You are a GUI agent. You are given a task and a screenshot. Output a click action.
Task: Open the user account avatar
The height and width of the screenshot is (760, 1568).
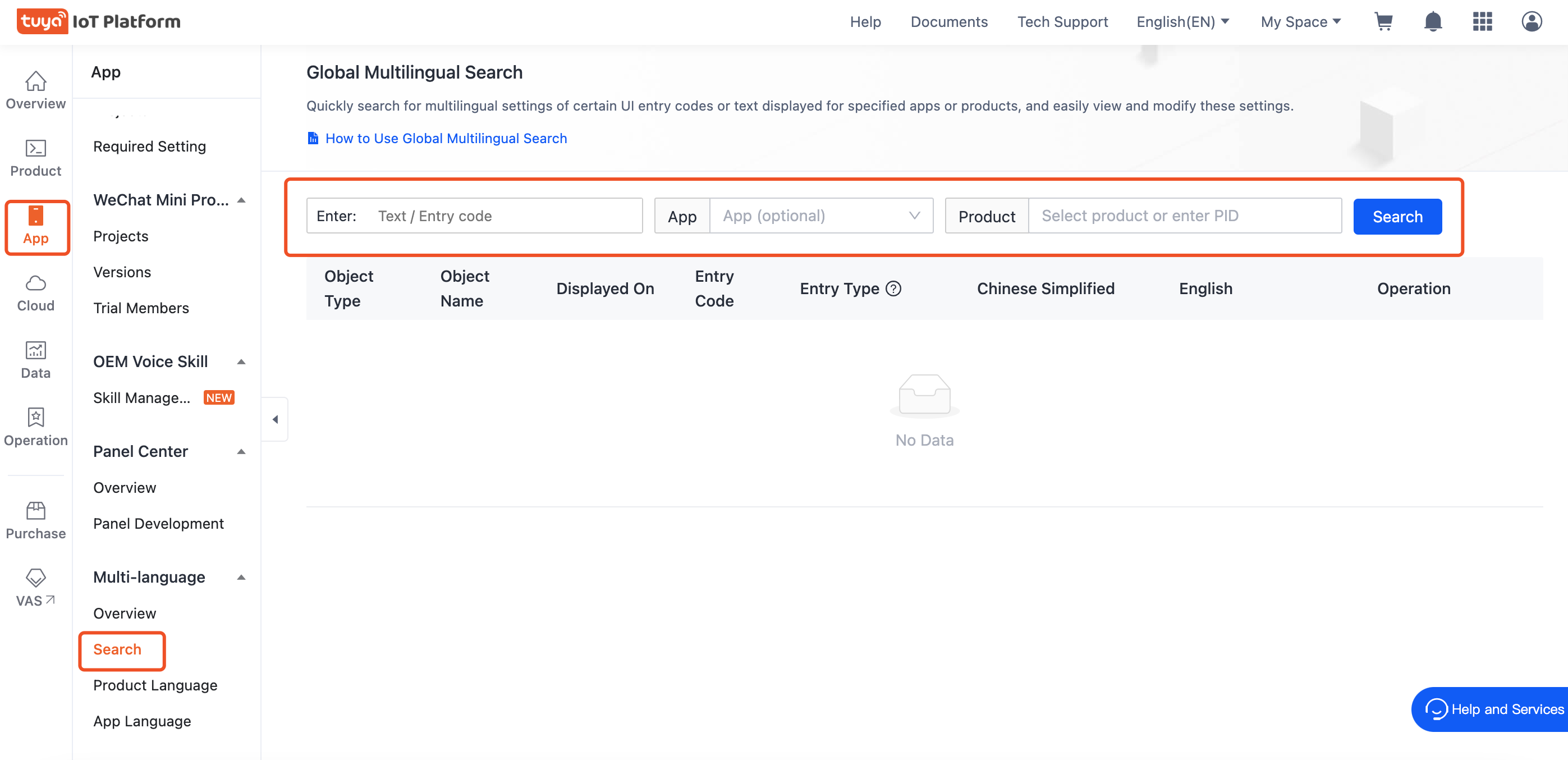[1532, 21]
